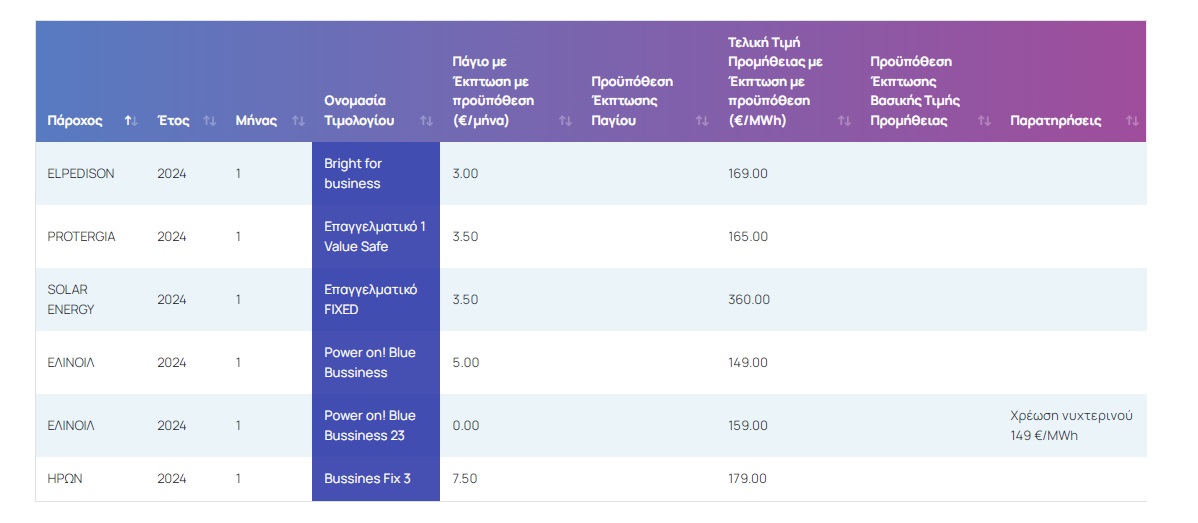This screenshot has width=1198, height=523.
Task: Click the Χρέωση νυχτερινού 149 €/MWh note
Action: 1071,426
